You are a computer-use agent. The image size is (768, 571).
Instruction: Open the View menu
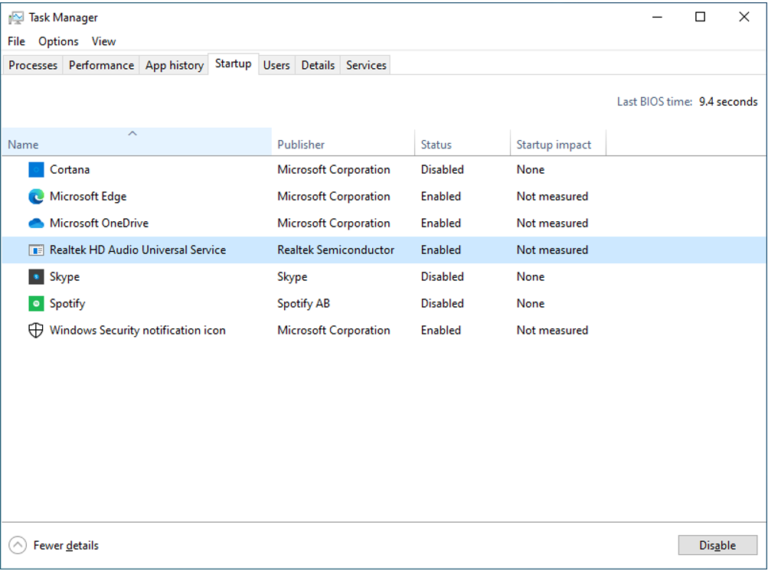pos(104,42)
